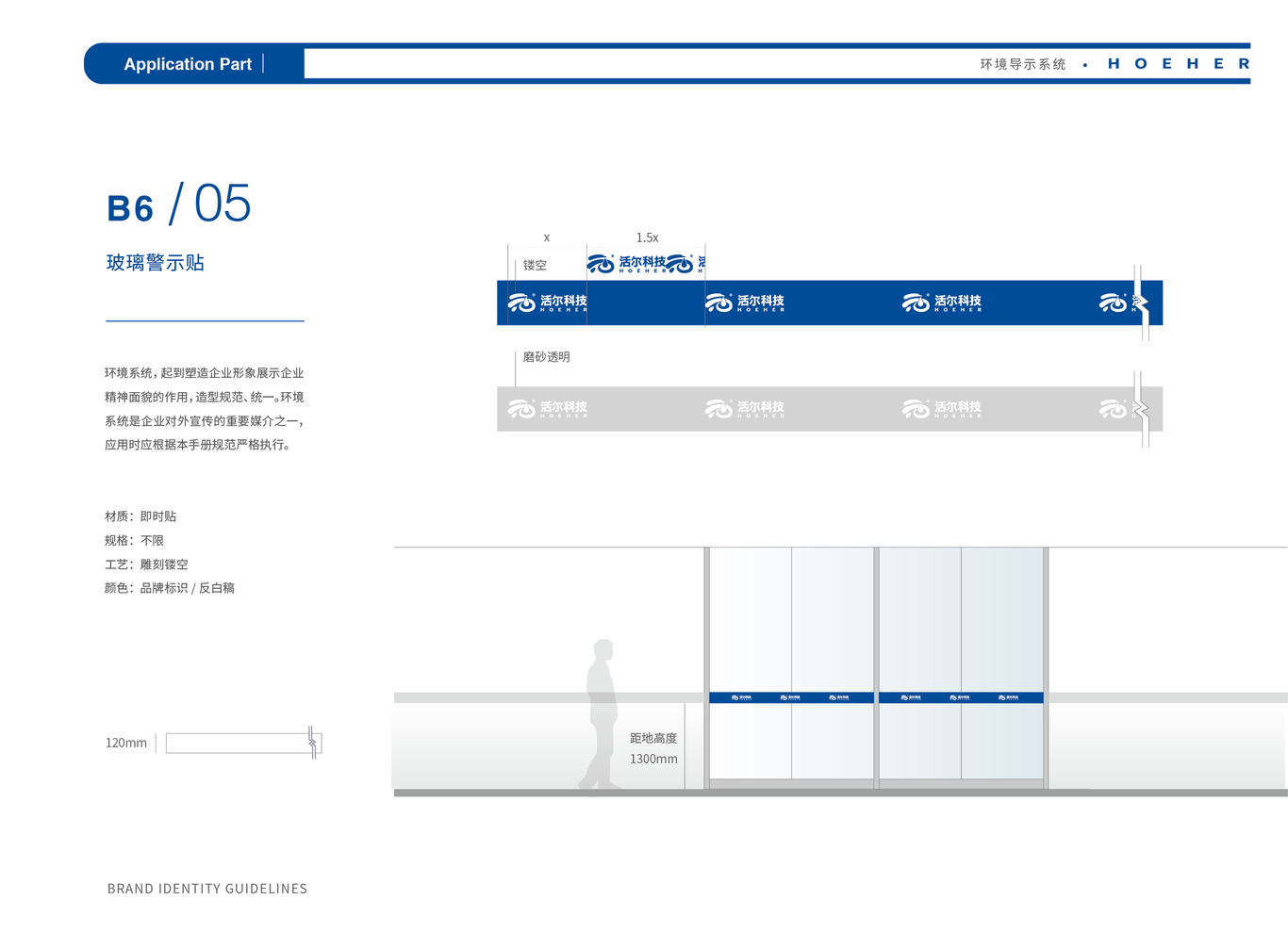Click the 距地高度 label
1288x949 pixels.
coord(653,738)
